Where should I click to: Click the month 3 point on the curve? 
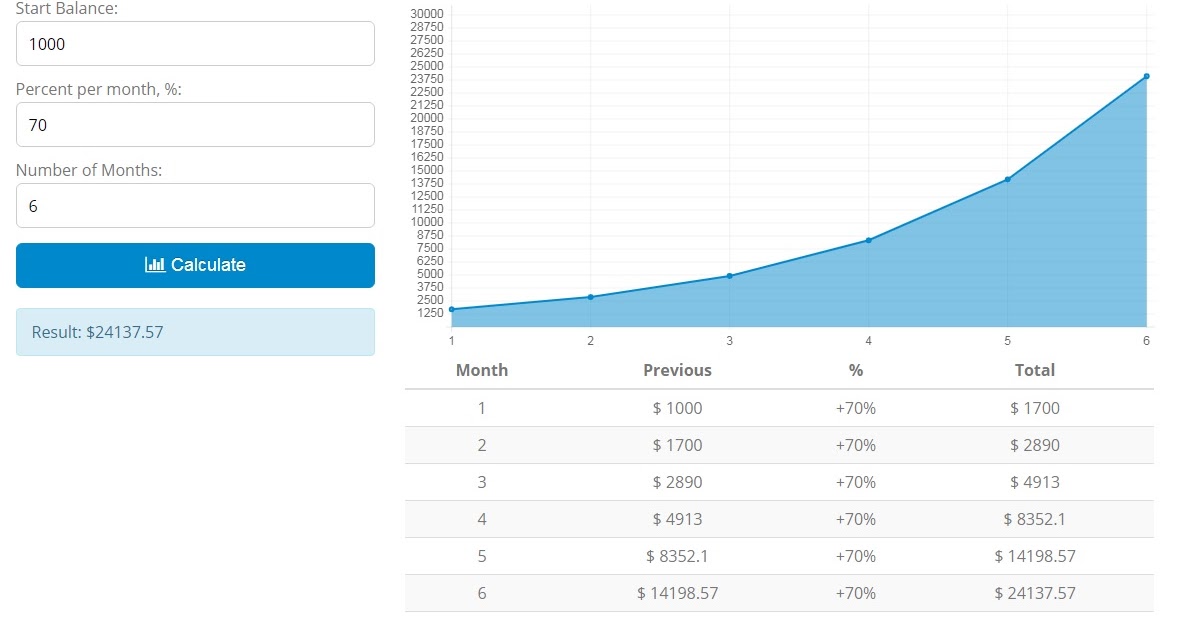click(729, 275)
